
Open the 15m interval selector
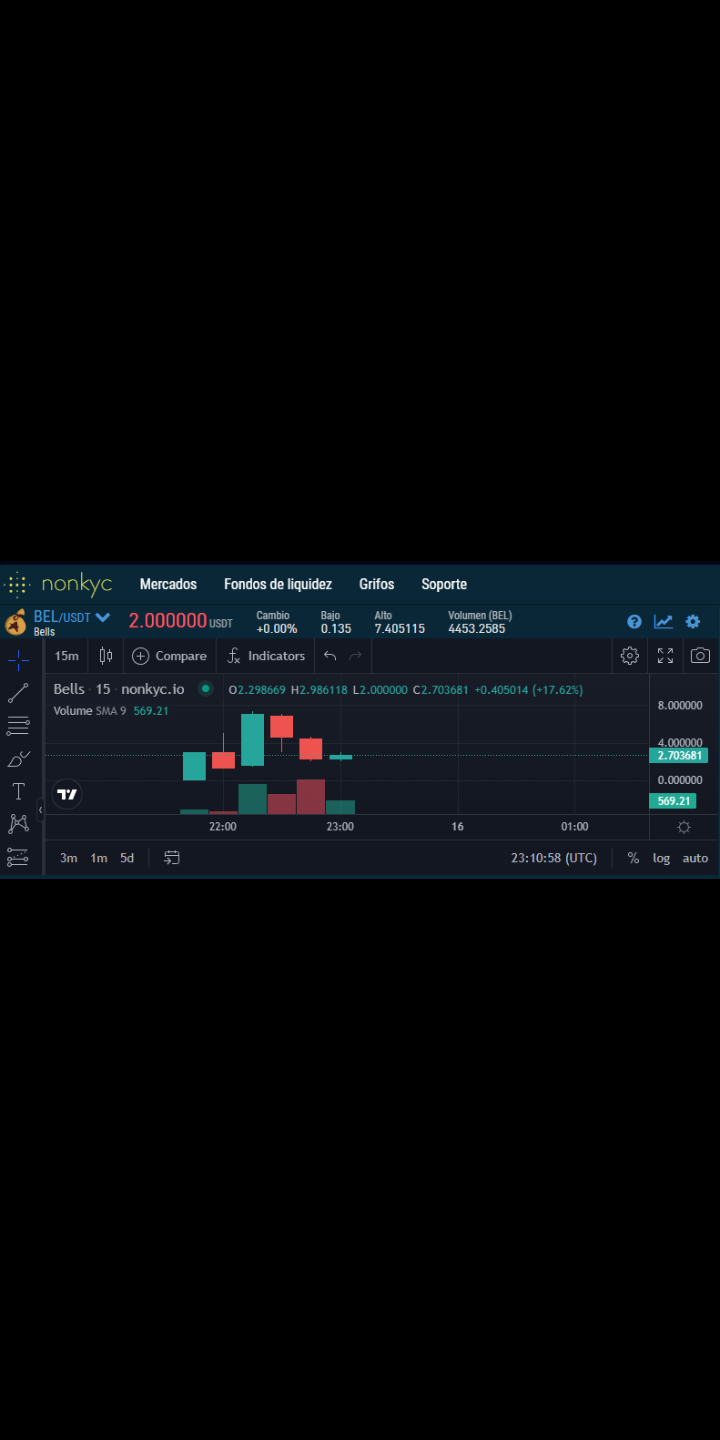(x=66, y=656)
